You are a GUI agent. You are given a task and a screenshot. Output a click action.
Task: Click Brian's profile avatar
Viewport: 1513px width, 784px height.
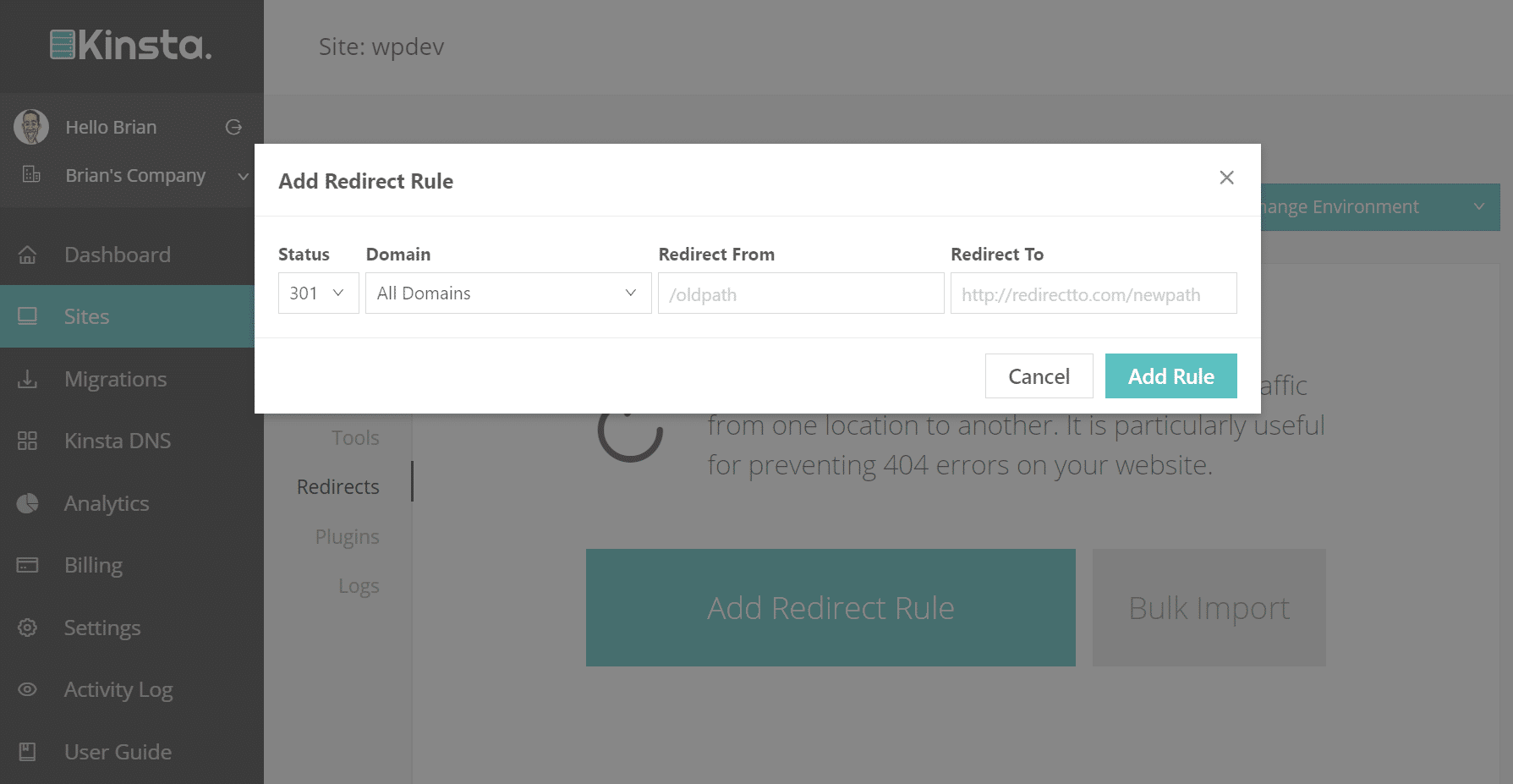(31, 126)
